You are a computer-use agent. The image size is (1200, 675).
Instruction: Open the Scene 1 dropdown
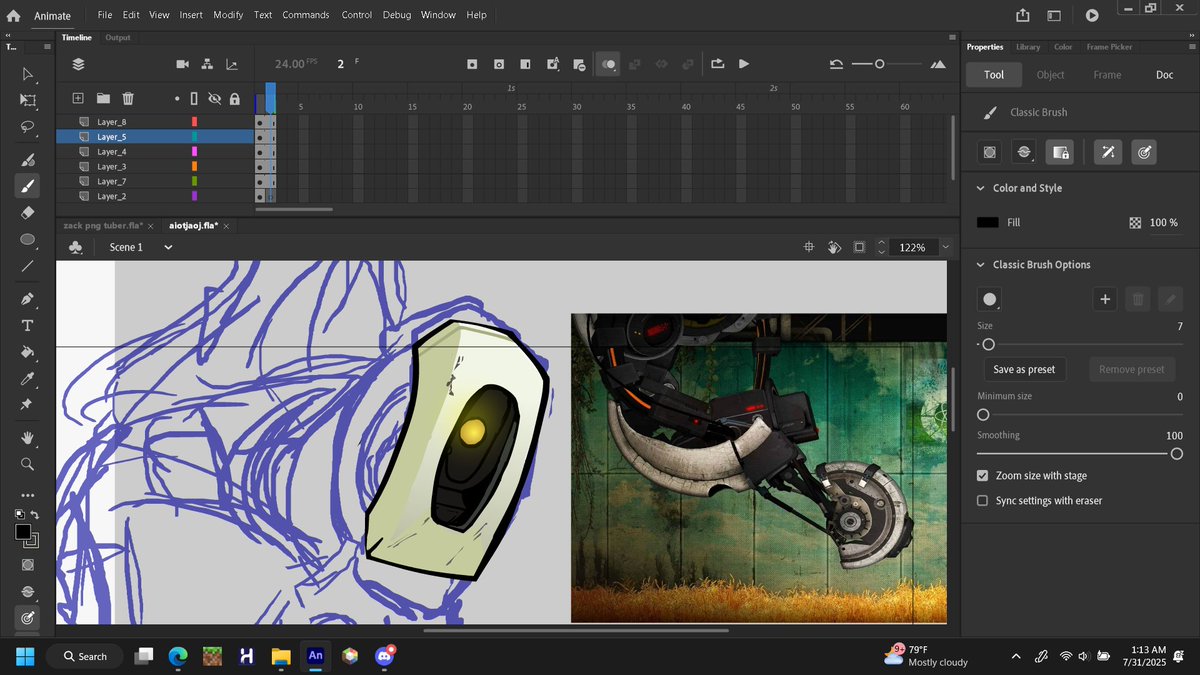point(166,246)
